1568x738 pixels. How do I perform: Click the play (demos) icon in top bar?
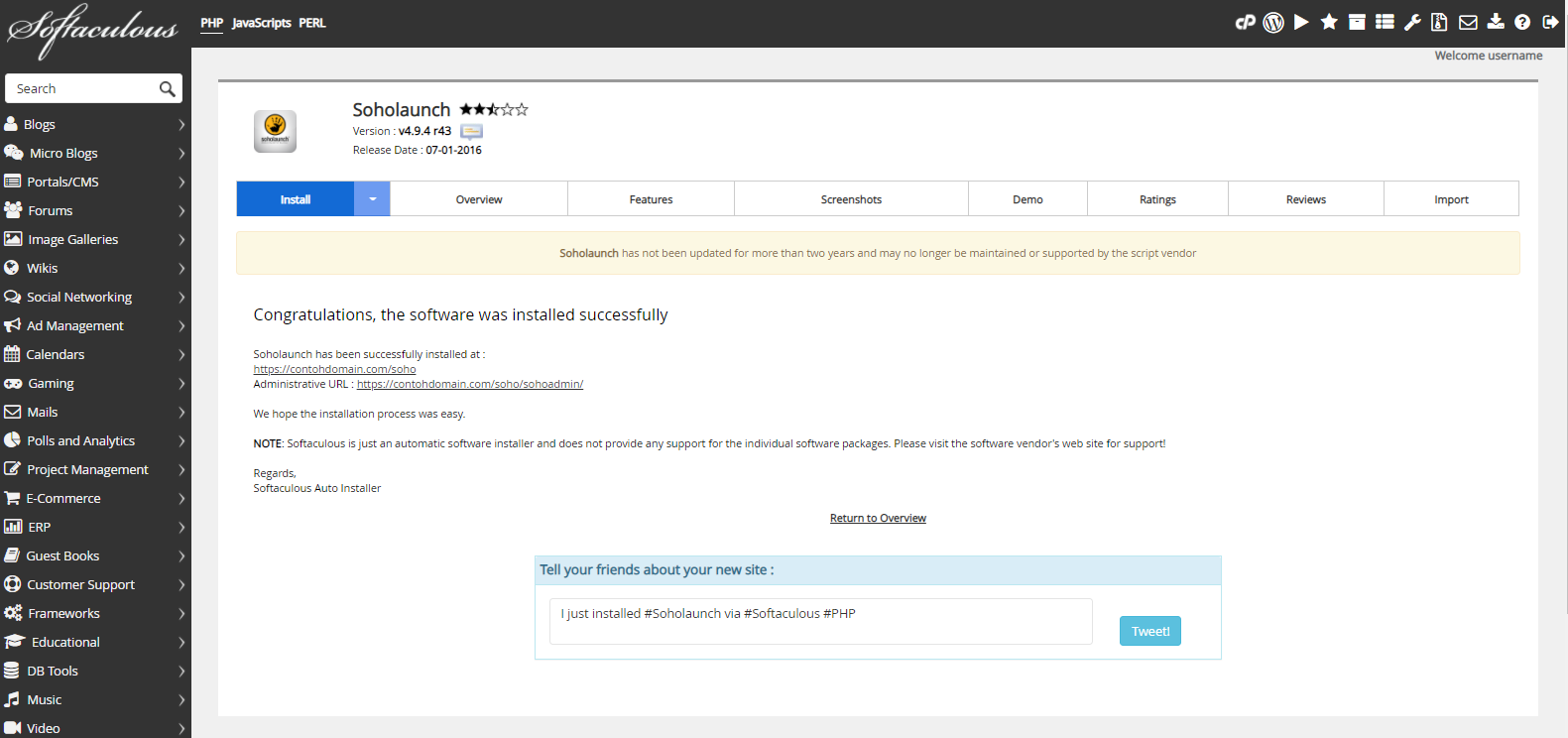1301,22
